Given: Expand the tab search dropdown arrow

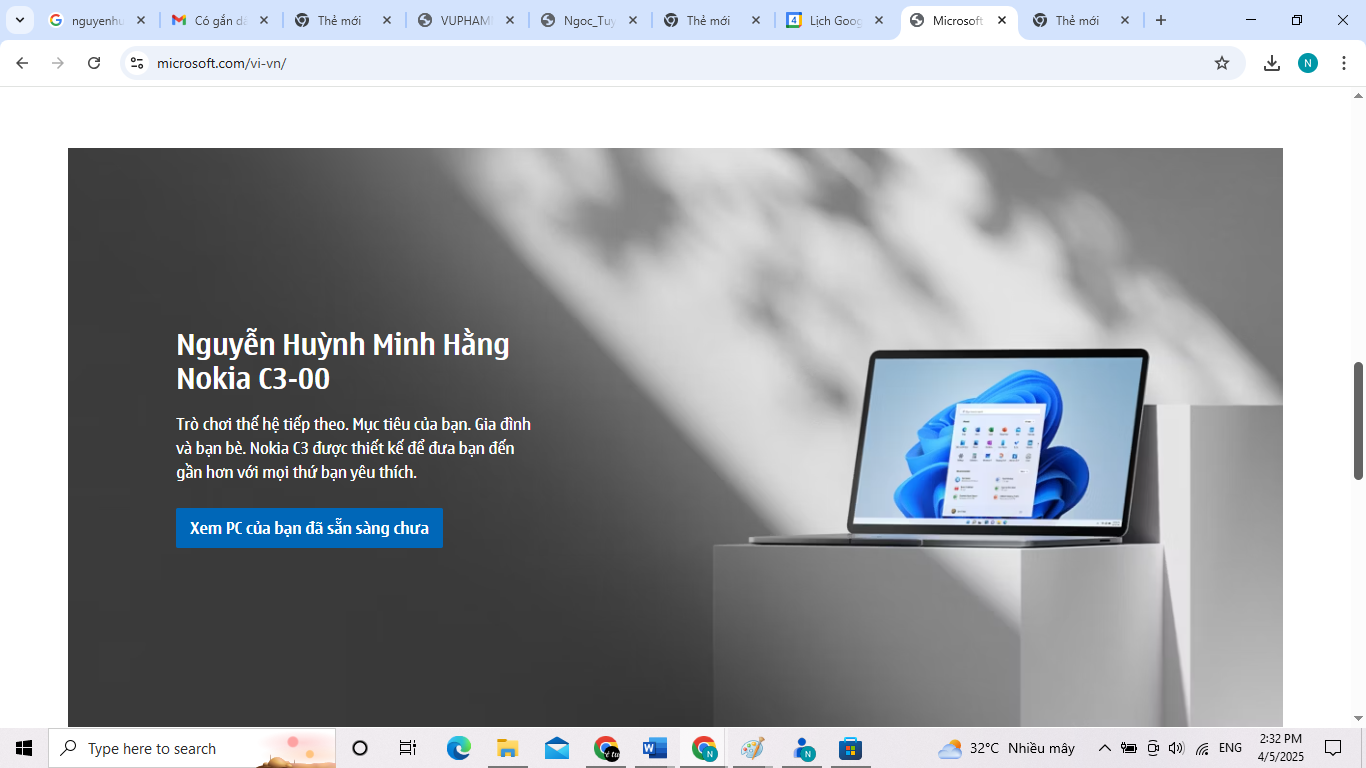Looking at the screenshot, I should (19, 20).
